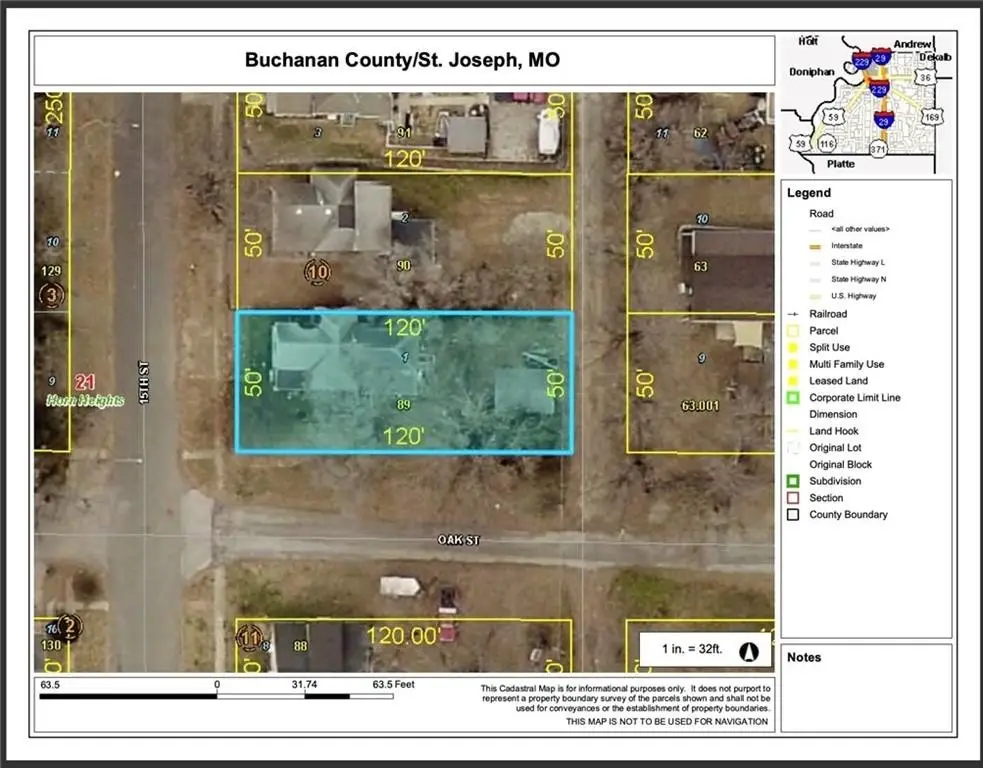Click the Section legend square

coord(792,498)
